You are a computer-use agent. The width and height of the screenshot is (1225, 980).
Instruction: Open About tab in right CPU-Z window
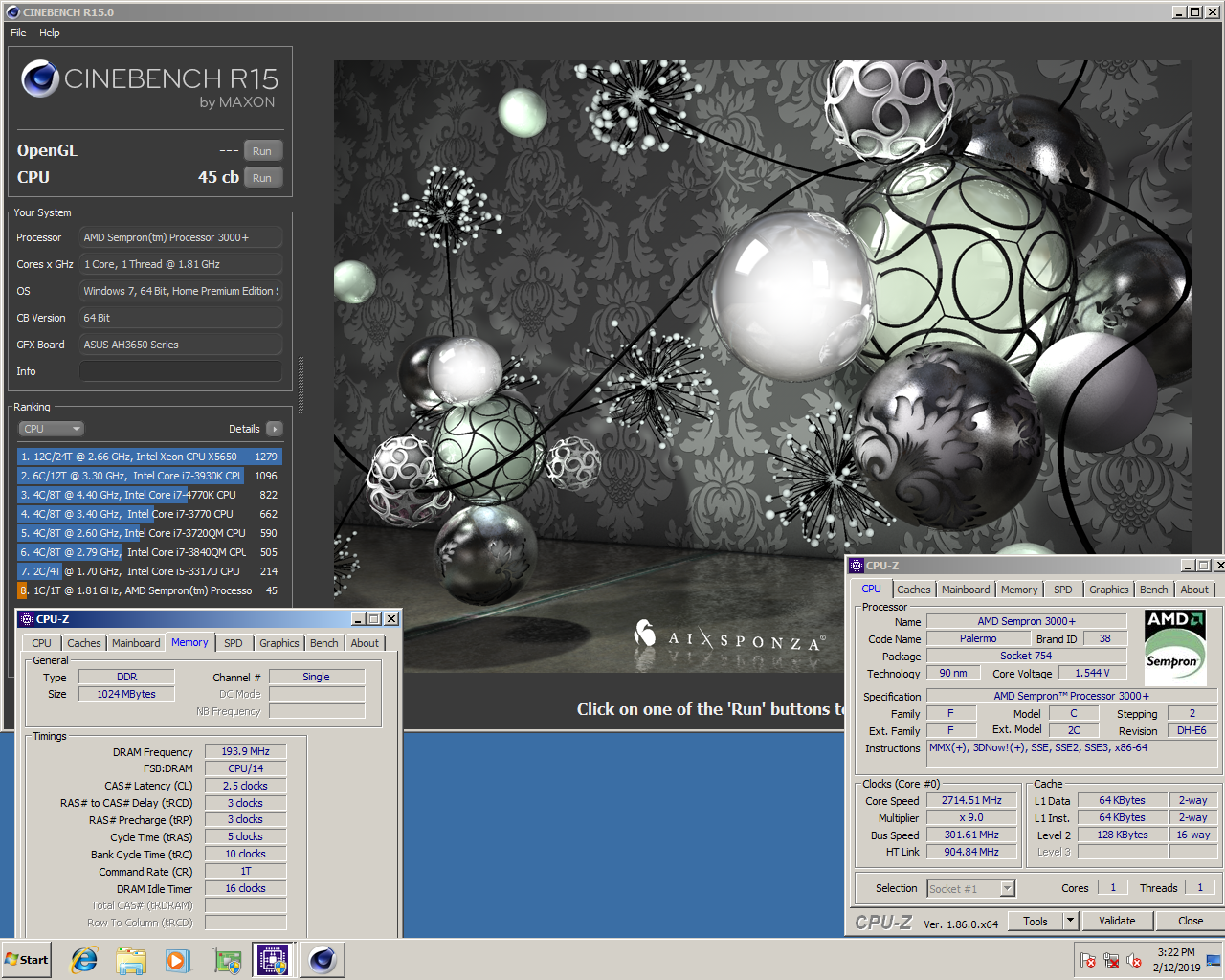(x=1194, y=590)
